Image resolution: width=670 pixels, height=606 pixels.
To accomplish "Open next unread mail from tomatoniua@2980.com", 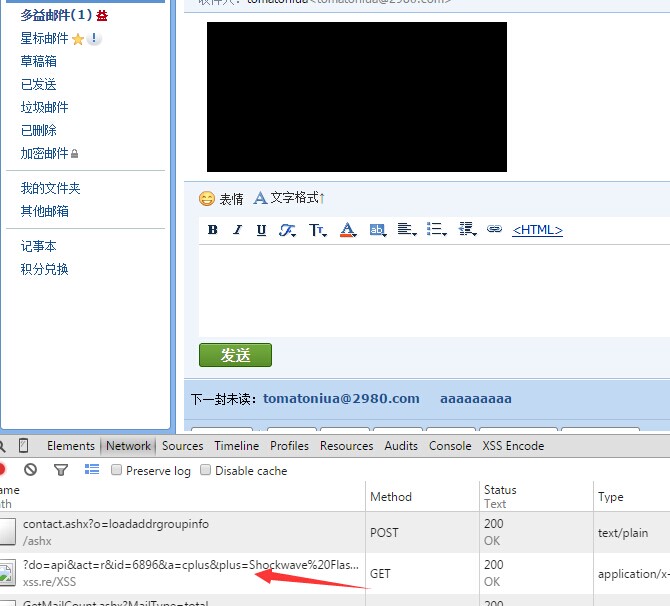I will click(x=341, y=399).
